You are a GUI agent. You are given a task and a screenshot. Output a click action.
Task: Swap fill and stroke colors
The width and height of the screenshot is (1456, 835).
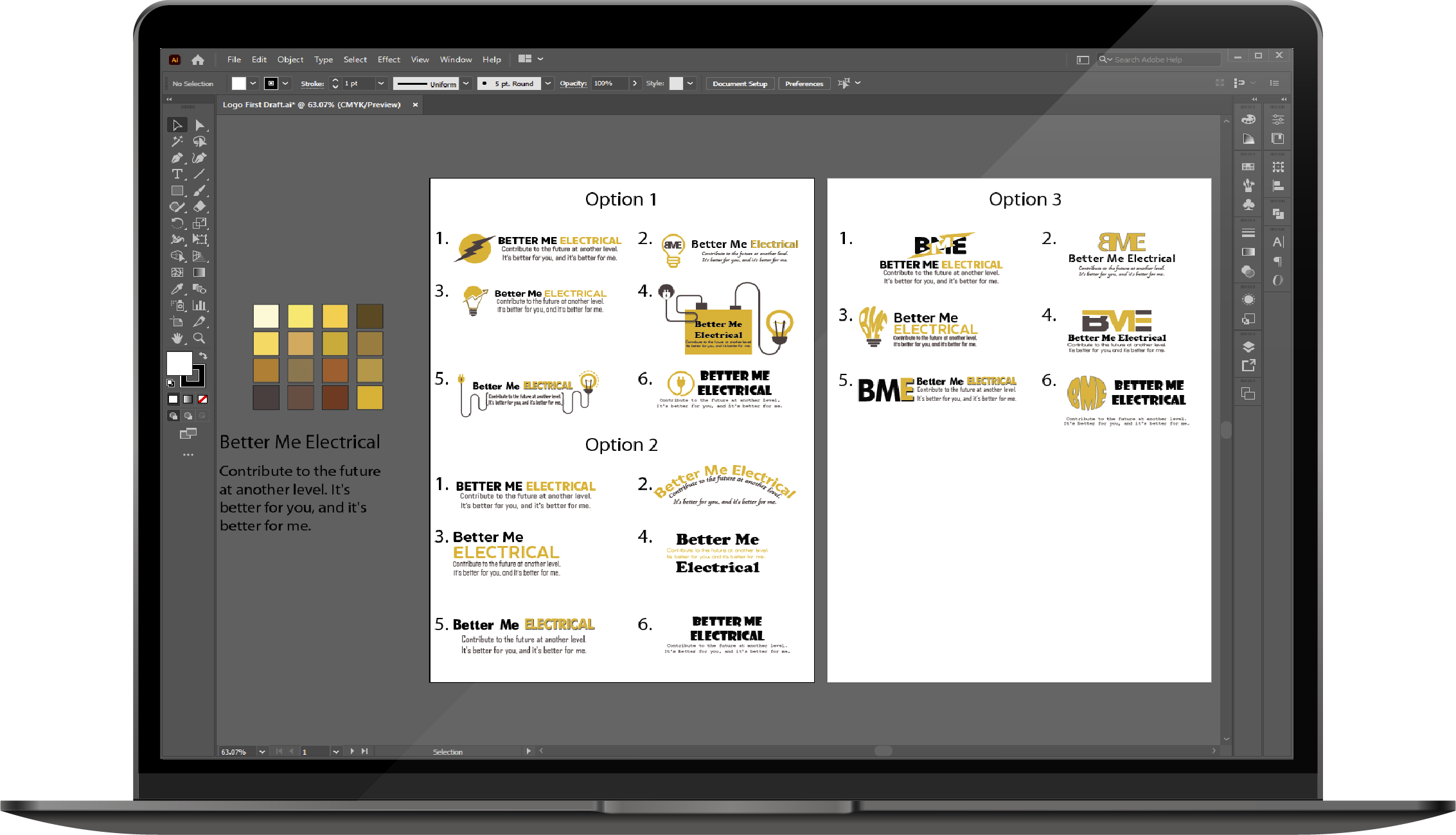203,355
